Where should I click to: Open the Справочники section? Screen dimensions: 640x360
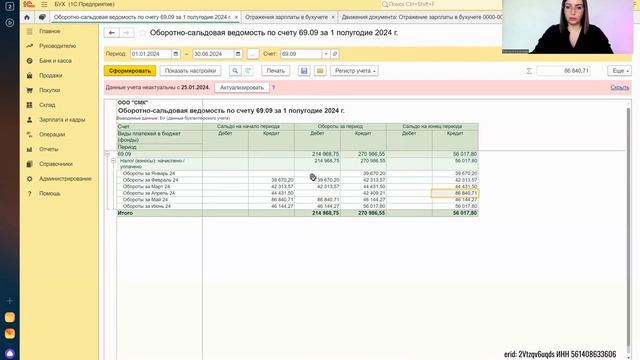56,164
